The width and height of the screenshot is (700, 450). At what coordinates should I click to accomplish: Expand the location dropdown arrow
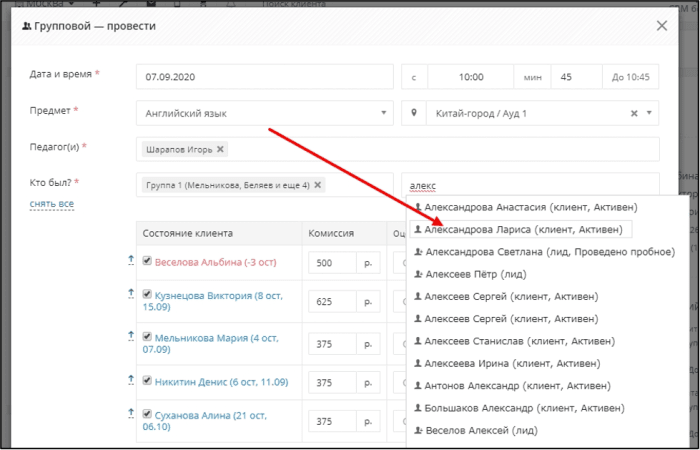(649, 113)
